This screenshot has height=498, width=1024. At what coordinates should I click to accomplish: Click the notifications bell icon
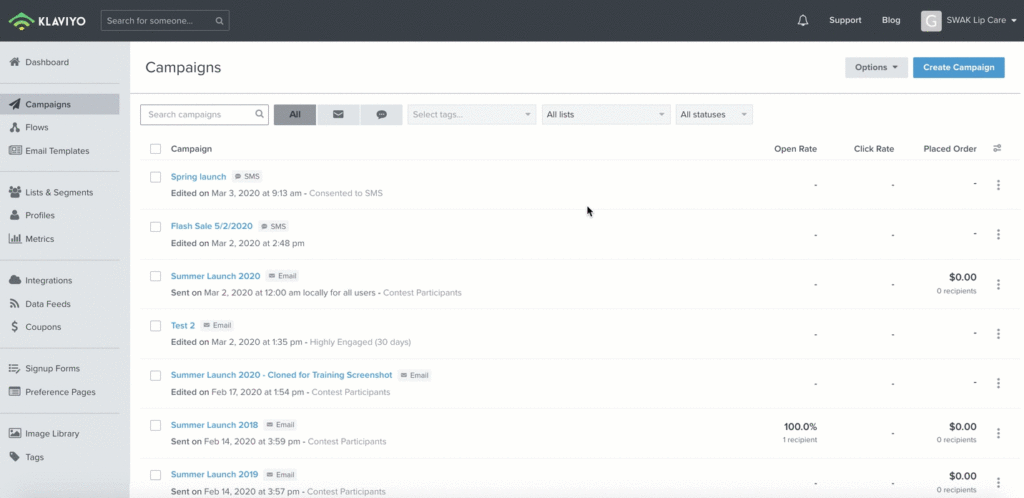pos(802,21)
